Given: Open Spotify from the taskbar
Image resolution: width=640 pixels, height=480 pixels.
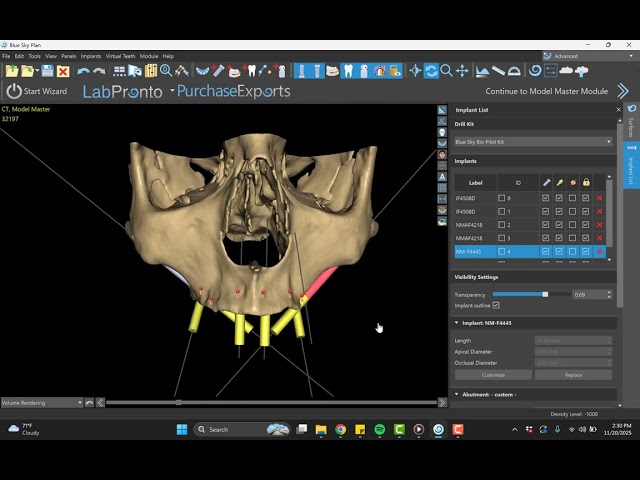Looking at the screenshot, I should (379, 429).
